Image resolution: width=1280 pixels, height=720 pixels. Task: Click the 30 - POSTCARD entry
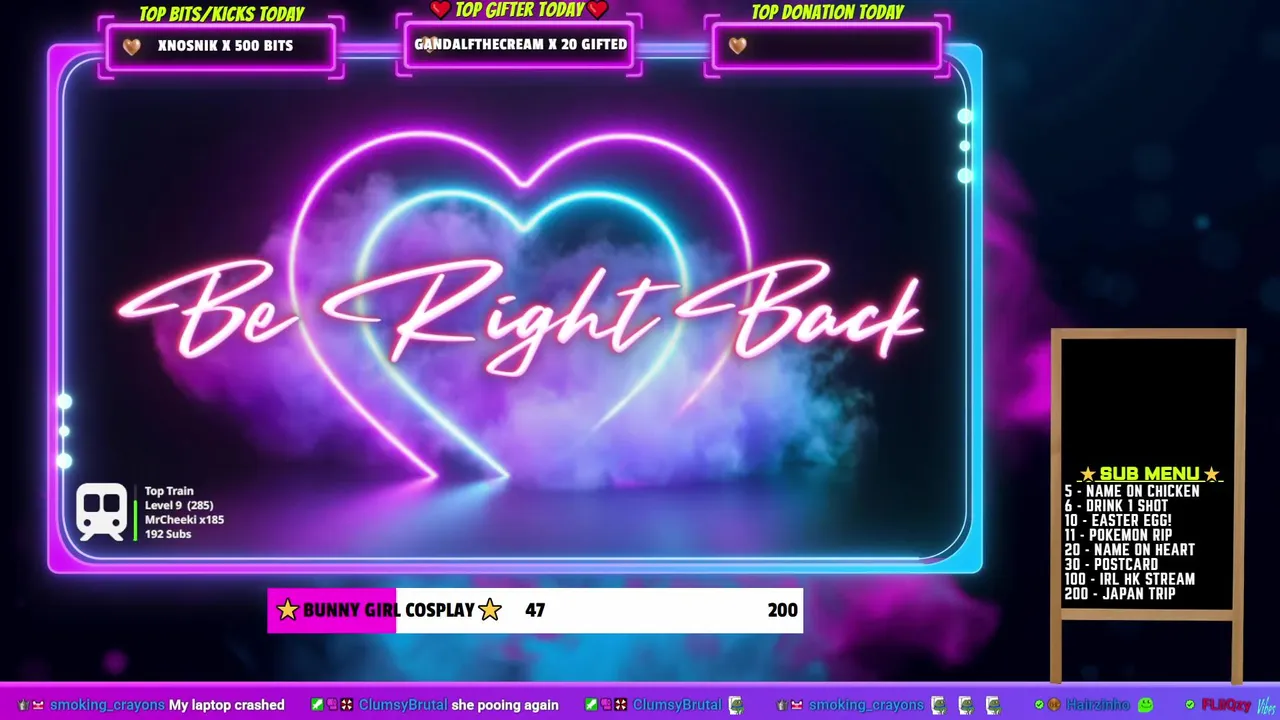click(1111, 564)
